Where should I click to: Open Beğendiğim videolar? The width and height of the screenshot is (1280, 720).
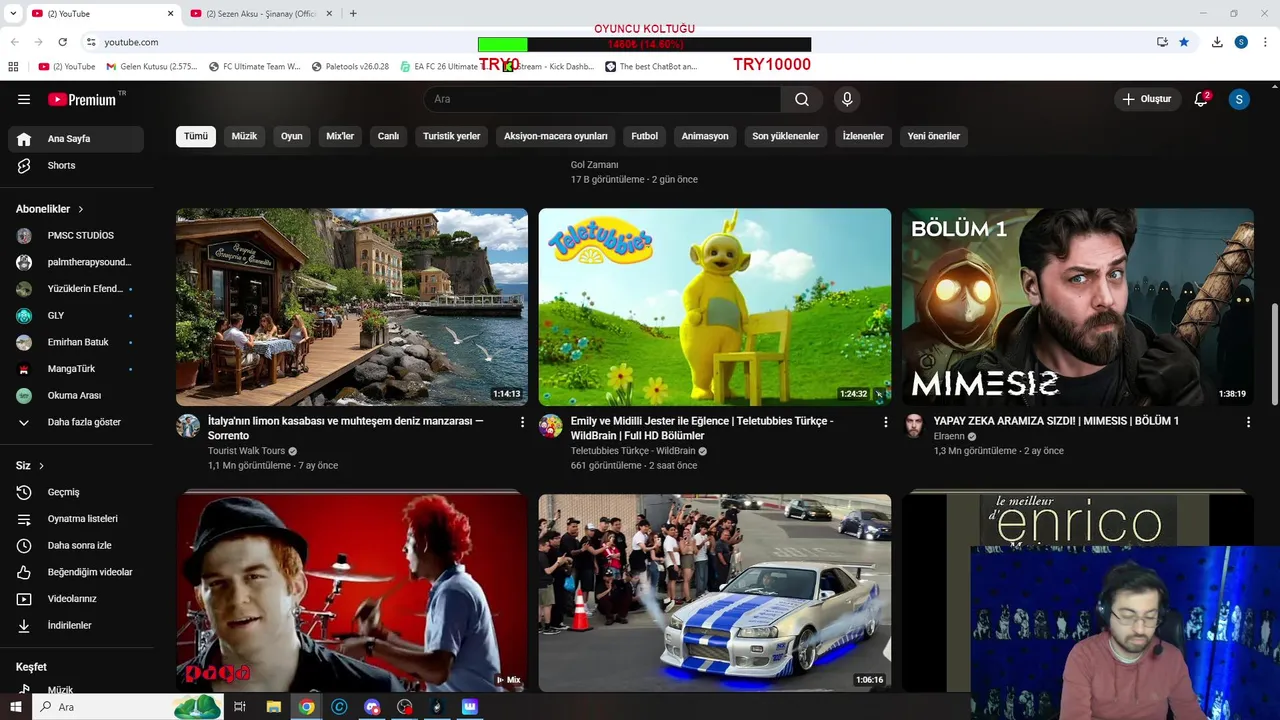coord(76,572)
